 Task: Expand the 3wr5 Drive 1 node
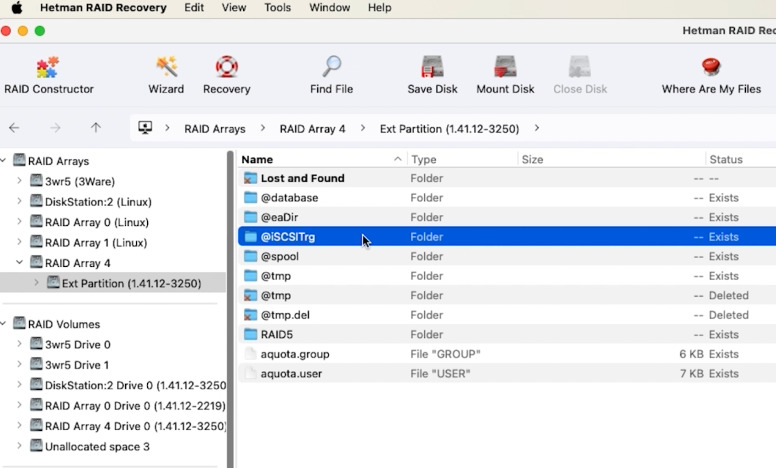pos(19,365)
